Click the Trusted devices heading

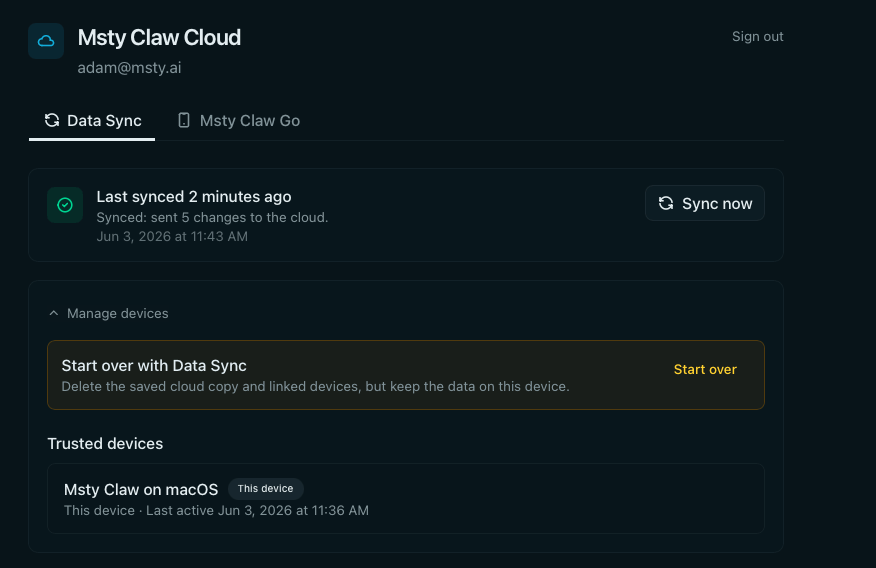tap(105, 443)
